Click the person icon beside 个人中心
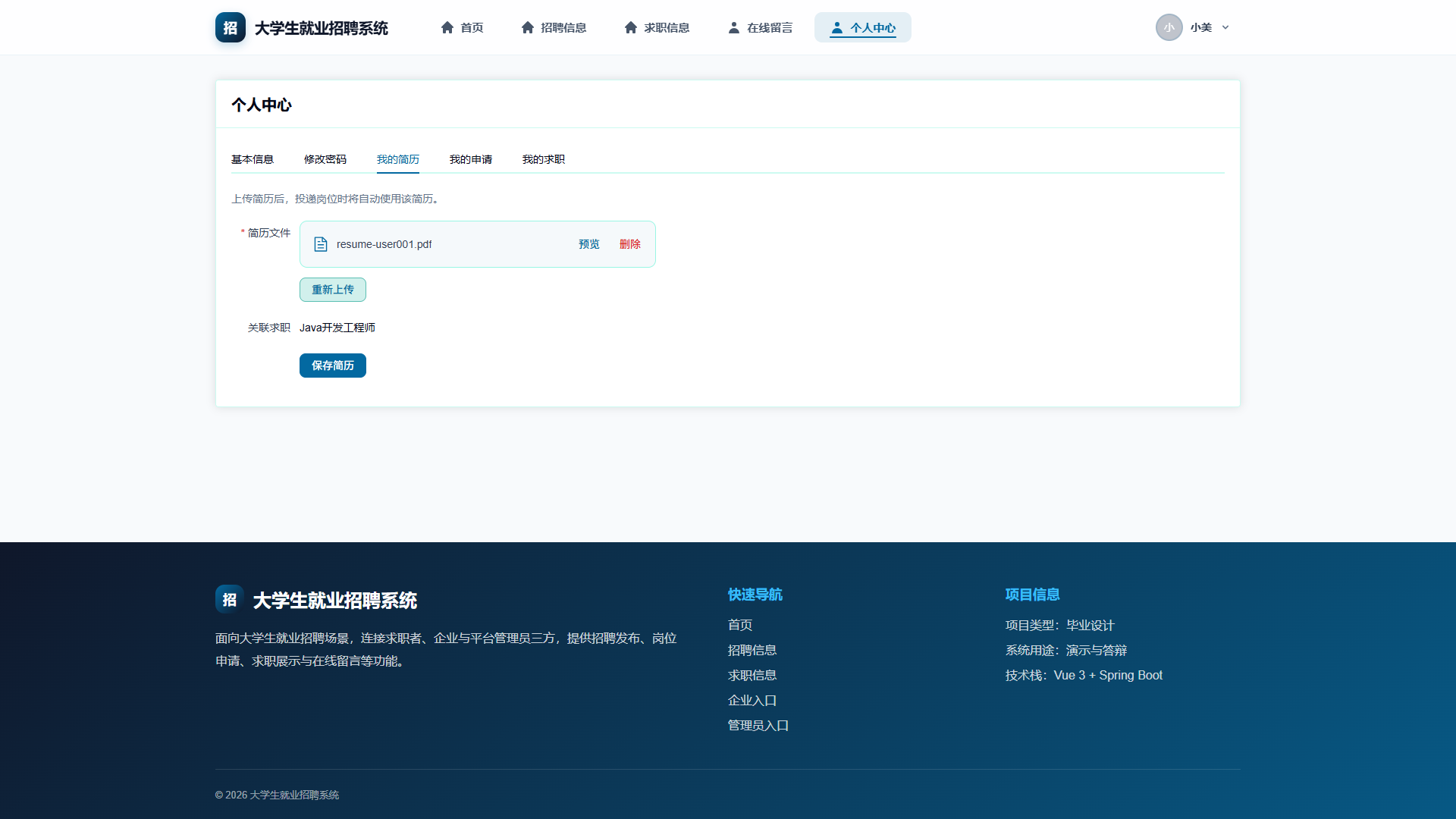This screenshot has width=1456, height=819. click(837, 27)
